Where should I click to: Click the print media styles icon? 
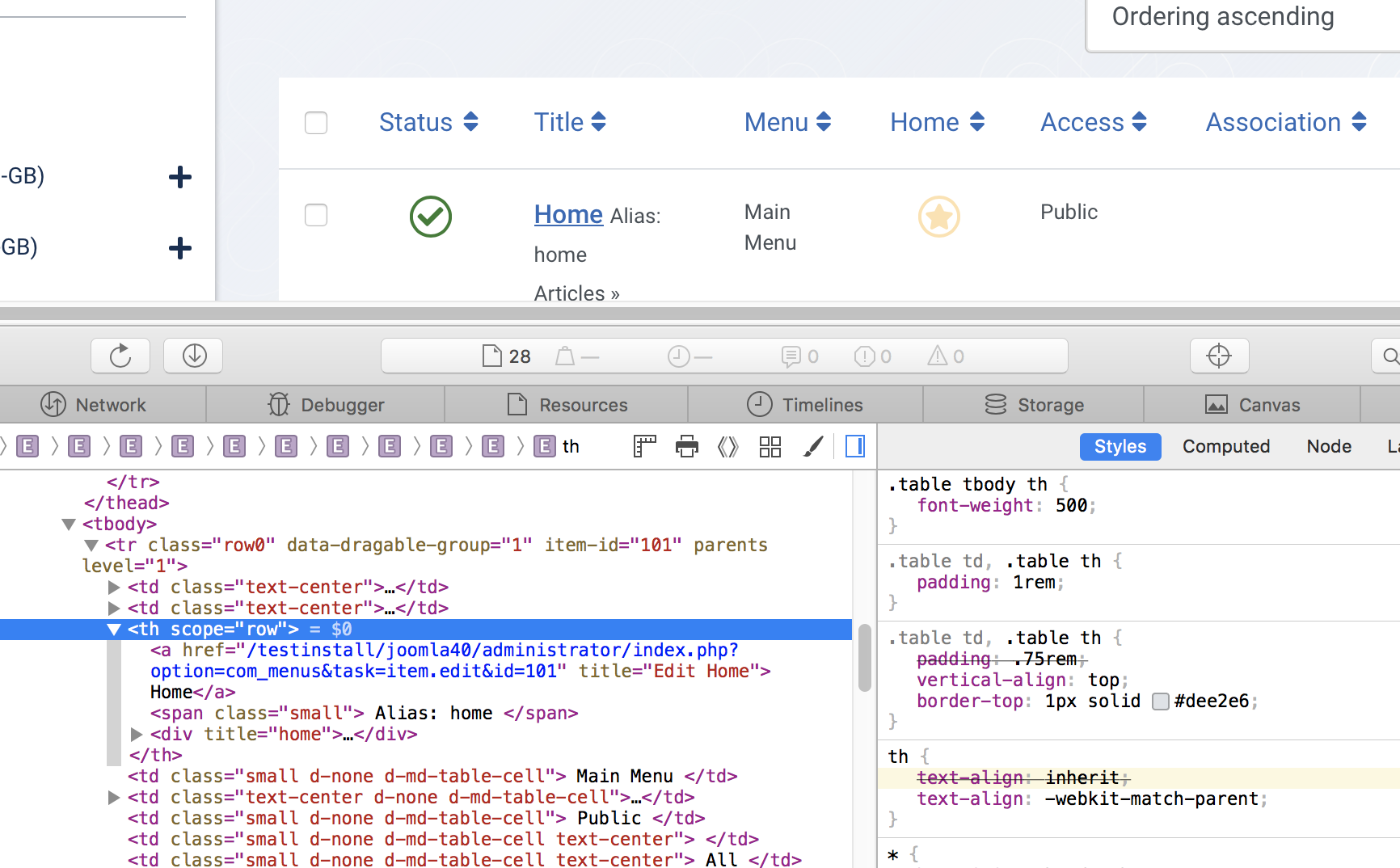pyautogui.click(x=687, y=446)
